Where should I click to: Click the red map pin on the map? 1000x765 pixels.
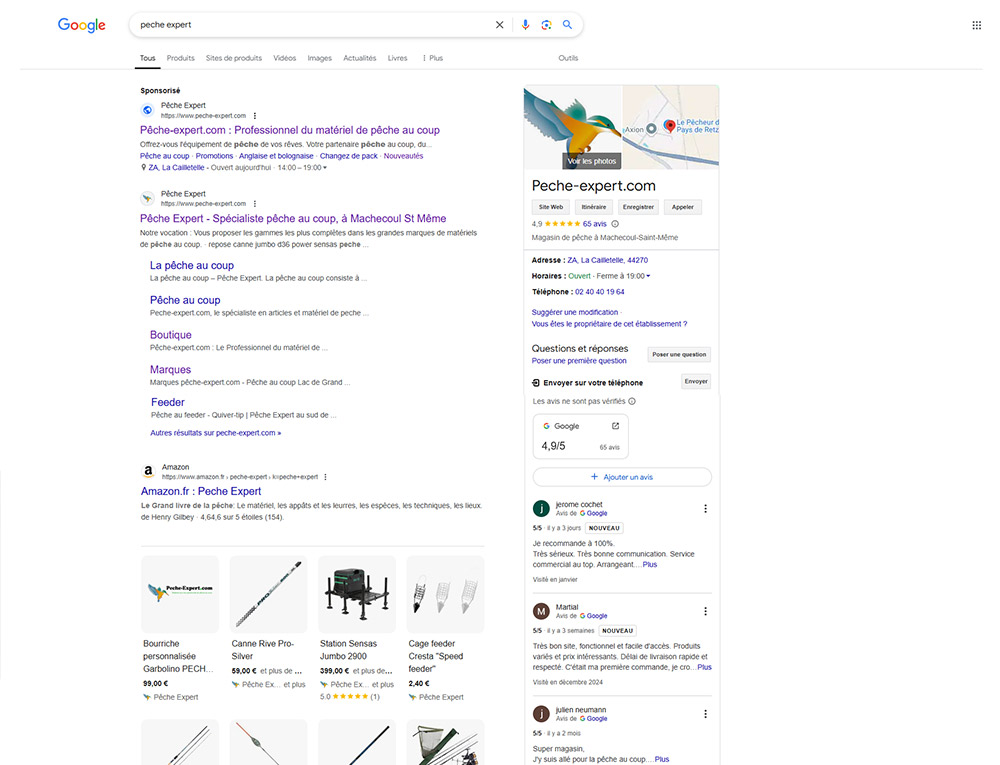669,126
